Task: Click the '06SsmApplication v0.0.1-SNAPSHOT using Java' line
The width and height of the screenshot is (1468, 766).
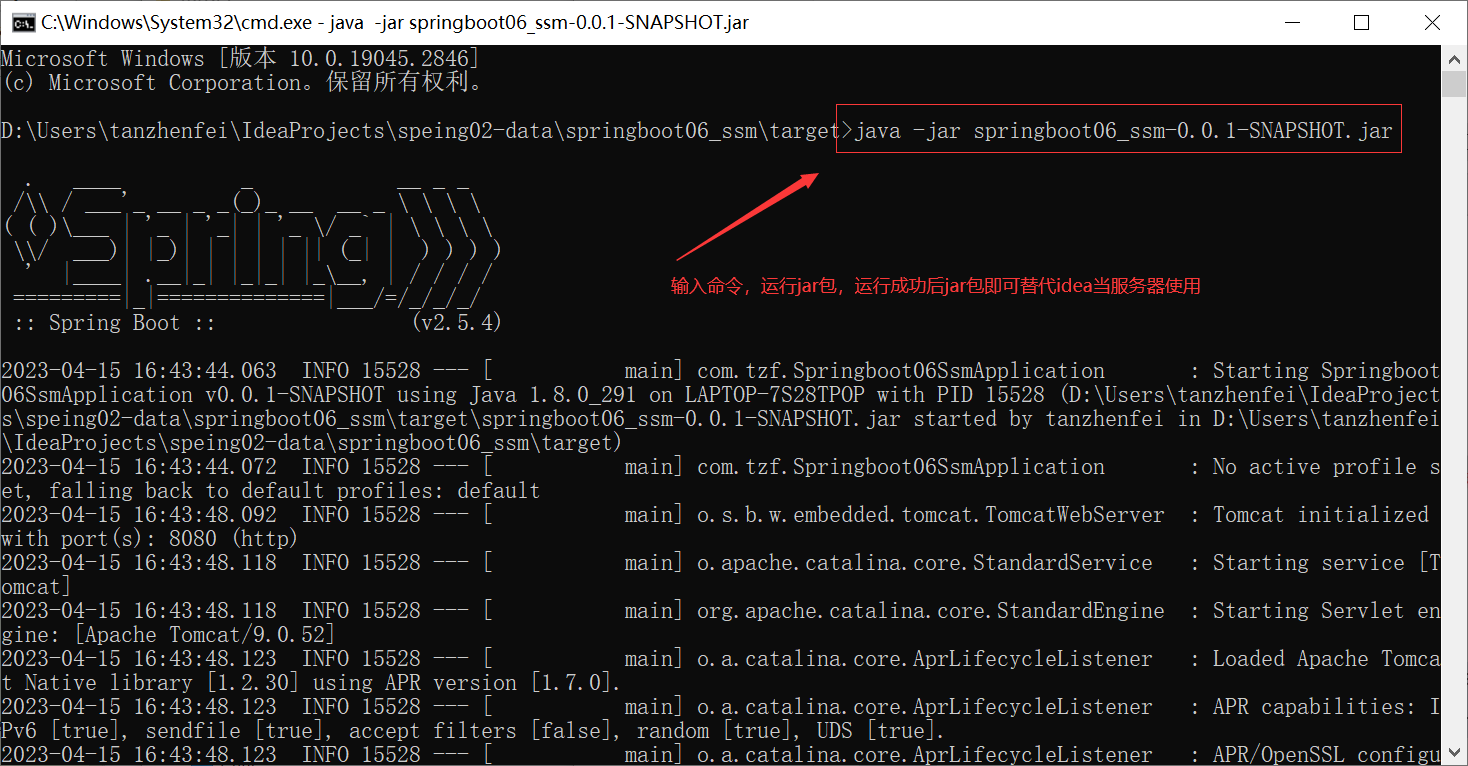Action: (720, 395)
